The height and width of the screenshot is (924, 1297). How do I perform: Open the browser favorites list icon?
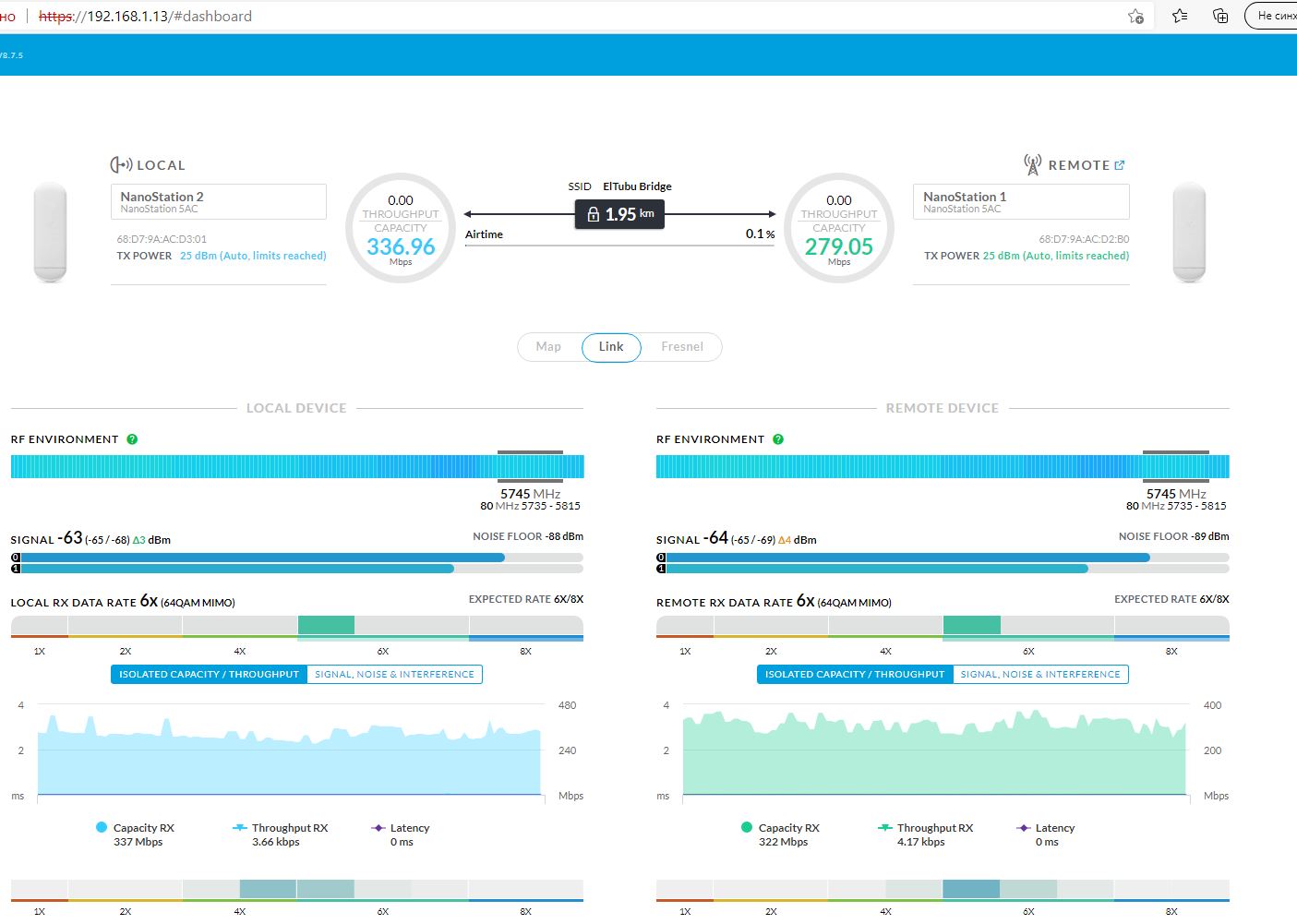[1180, 16]
